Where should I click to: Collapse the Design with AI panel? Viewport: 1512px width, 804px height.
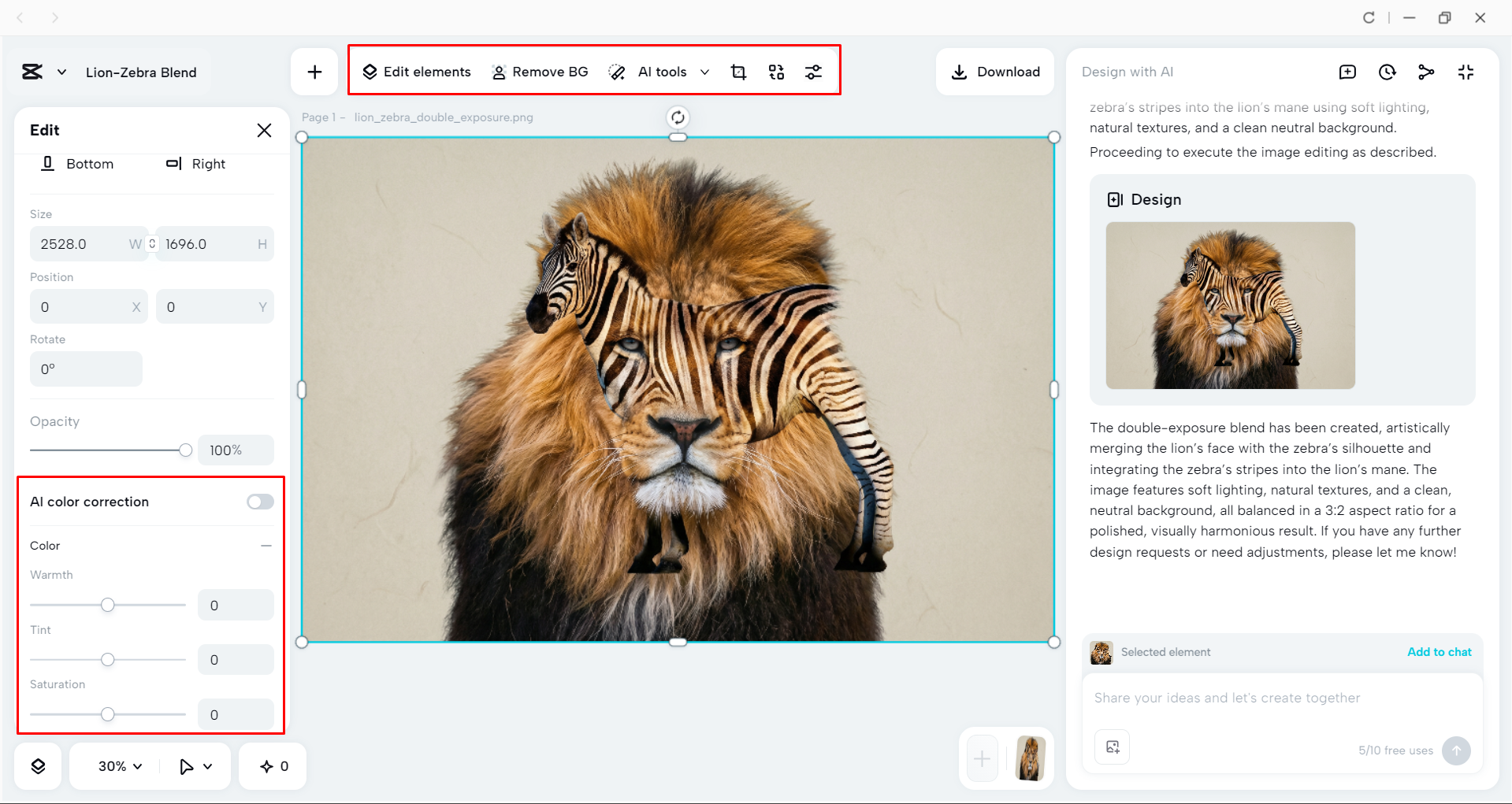(x=1466, y=72)
